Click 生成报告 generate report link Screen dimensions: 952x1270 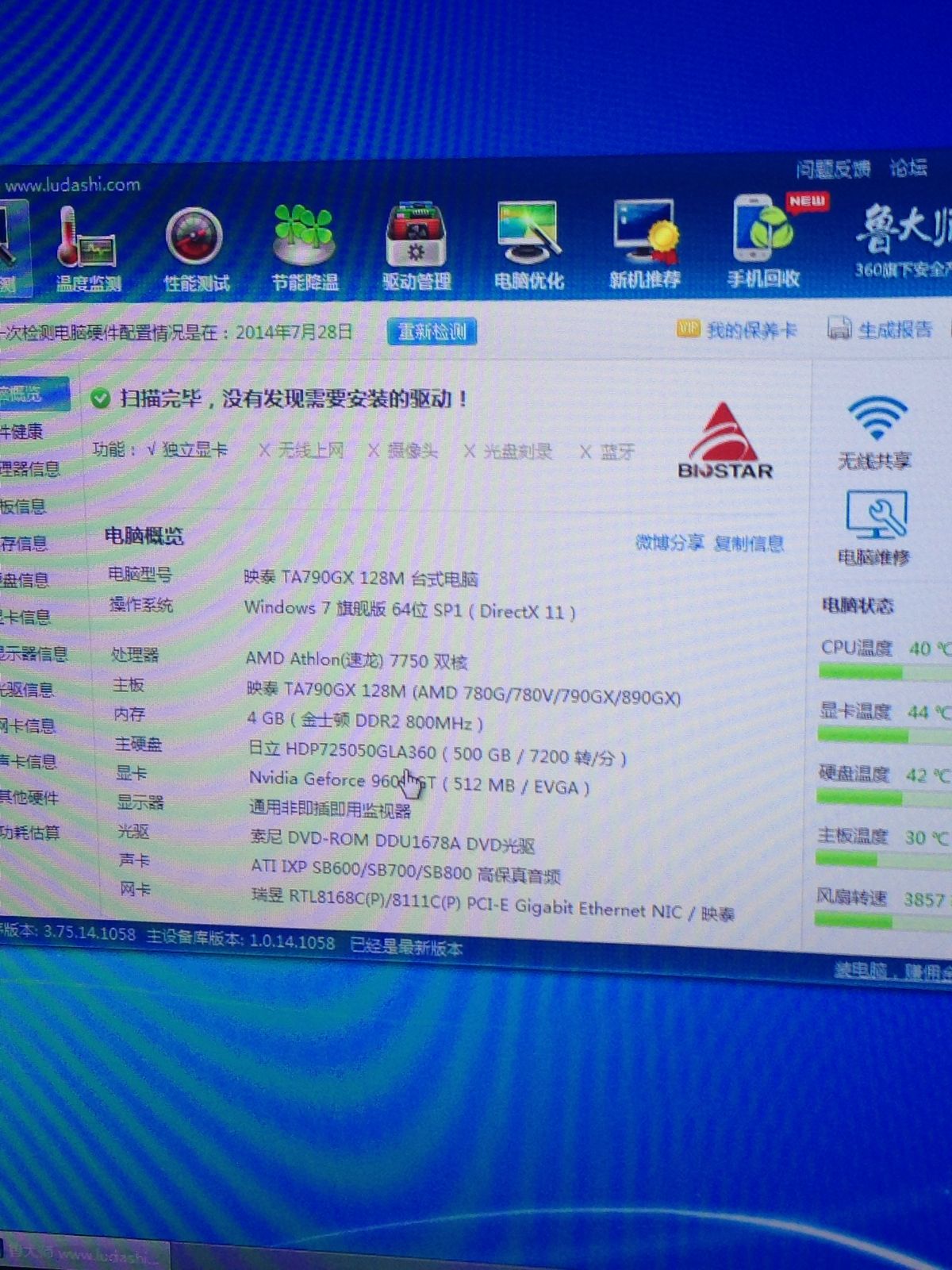[x=895, y=329]
